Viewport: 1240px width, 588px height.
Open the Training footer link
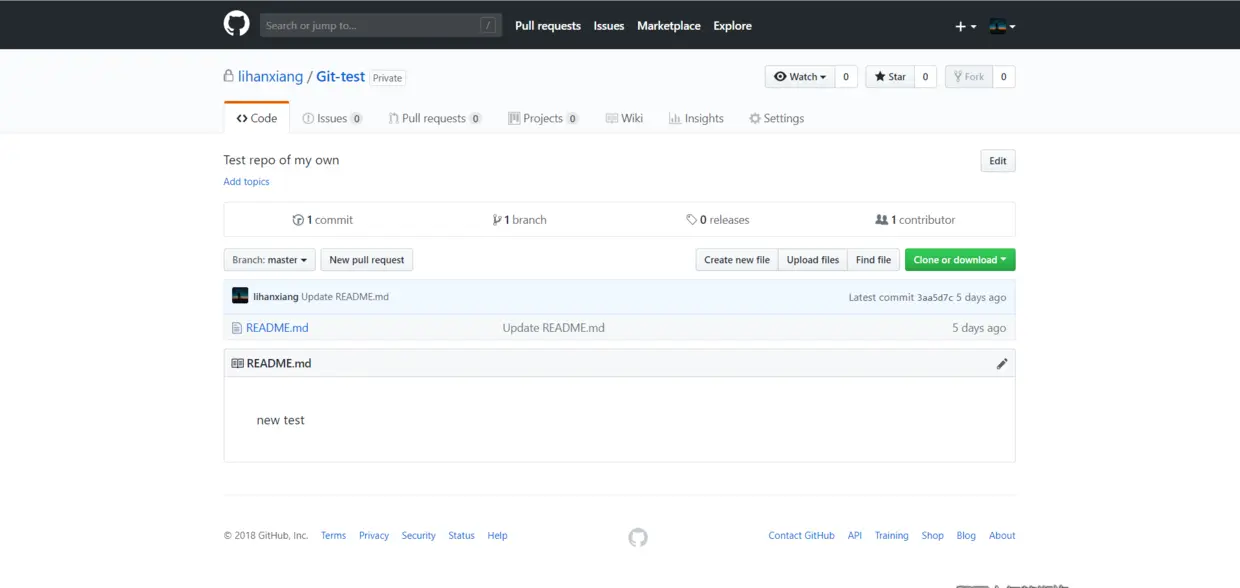click(x=892, y=536)
